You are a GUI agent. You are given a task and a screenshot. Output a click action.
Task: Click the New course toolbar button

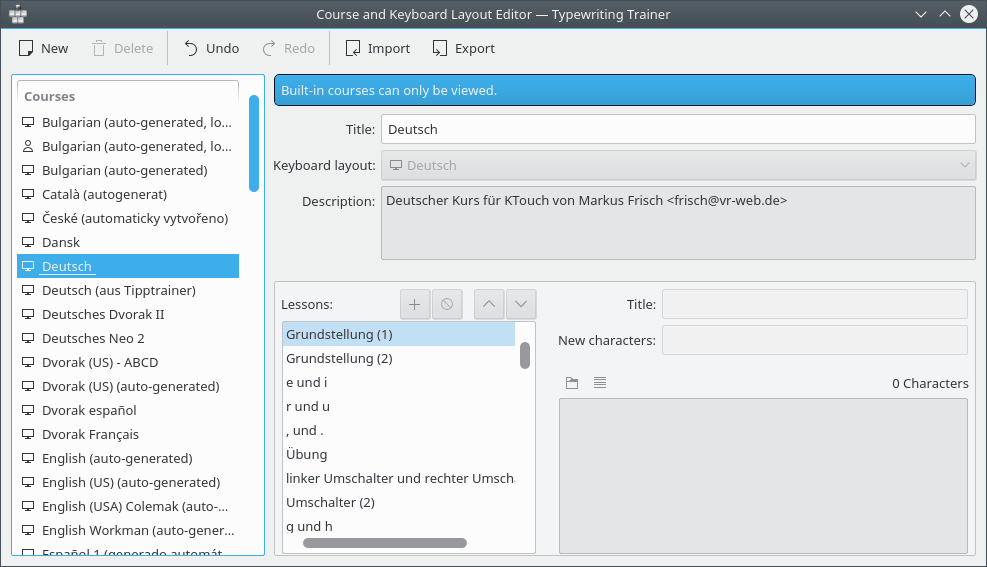pos(43,48)
